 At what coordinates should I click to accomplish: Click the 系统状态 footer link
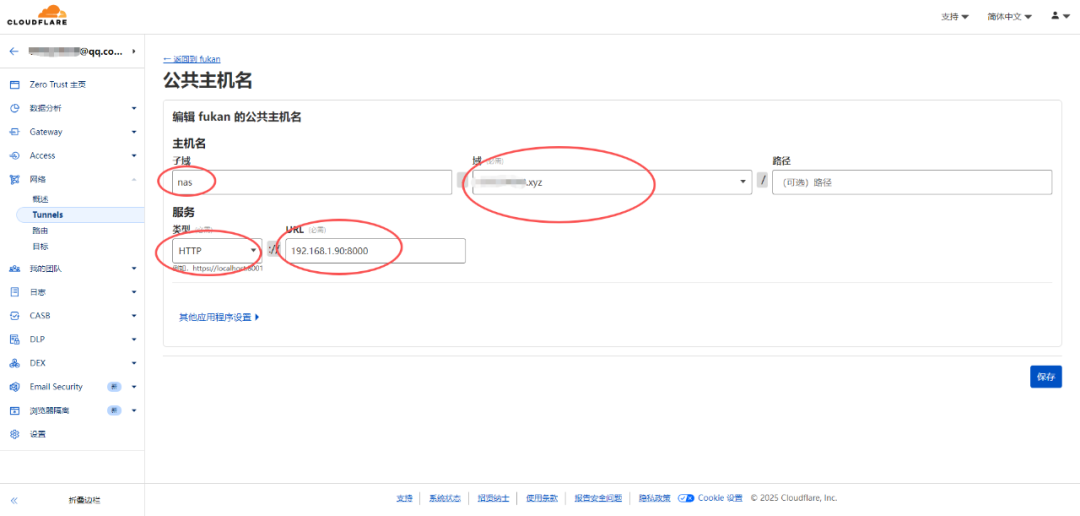pyautogui.click(x=444, y=498)
